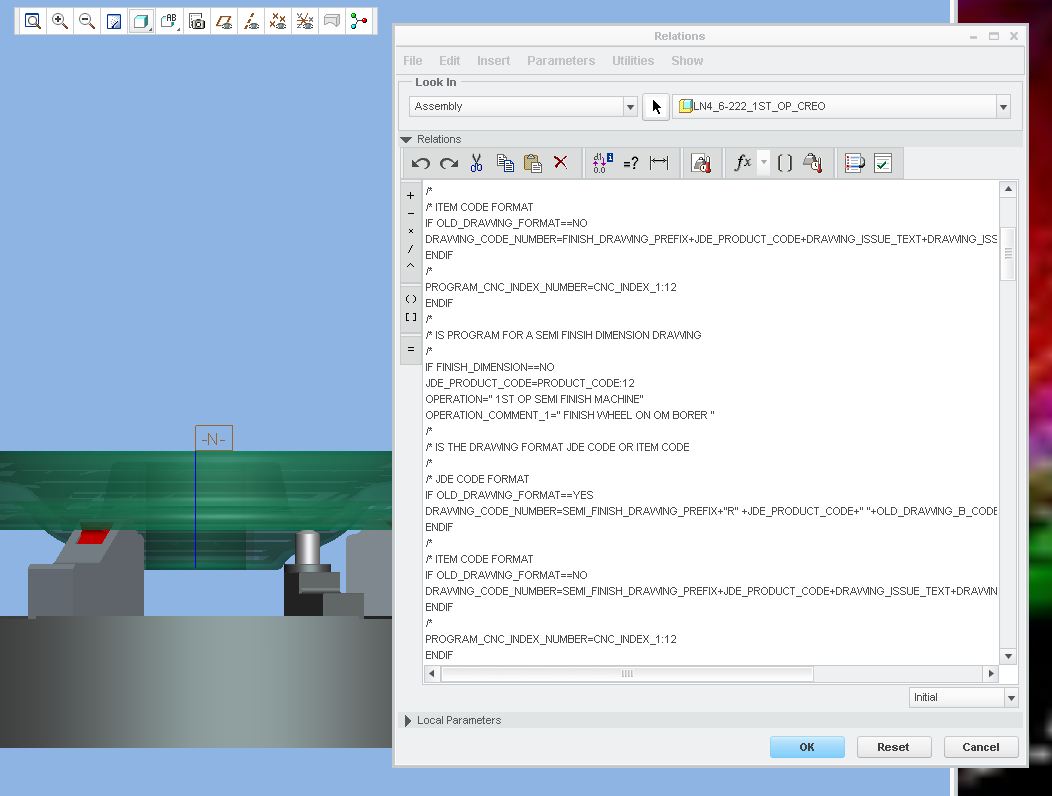This screenshot has height=796, width=1052.
Task: Open the Parameters menu
Action: [561, 60]
